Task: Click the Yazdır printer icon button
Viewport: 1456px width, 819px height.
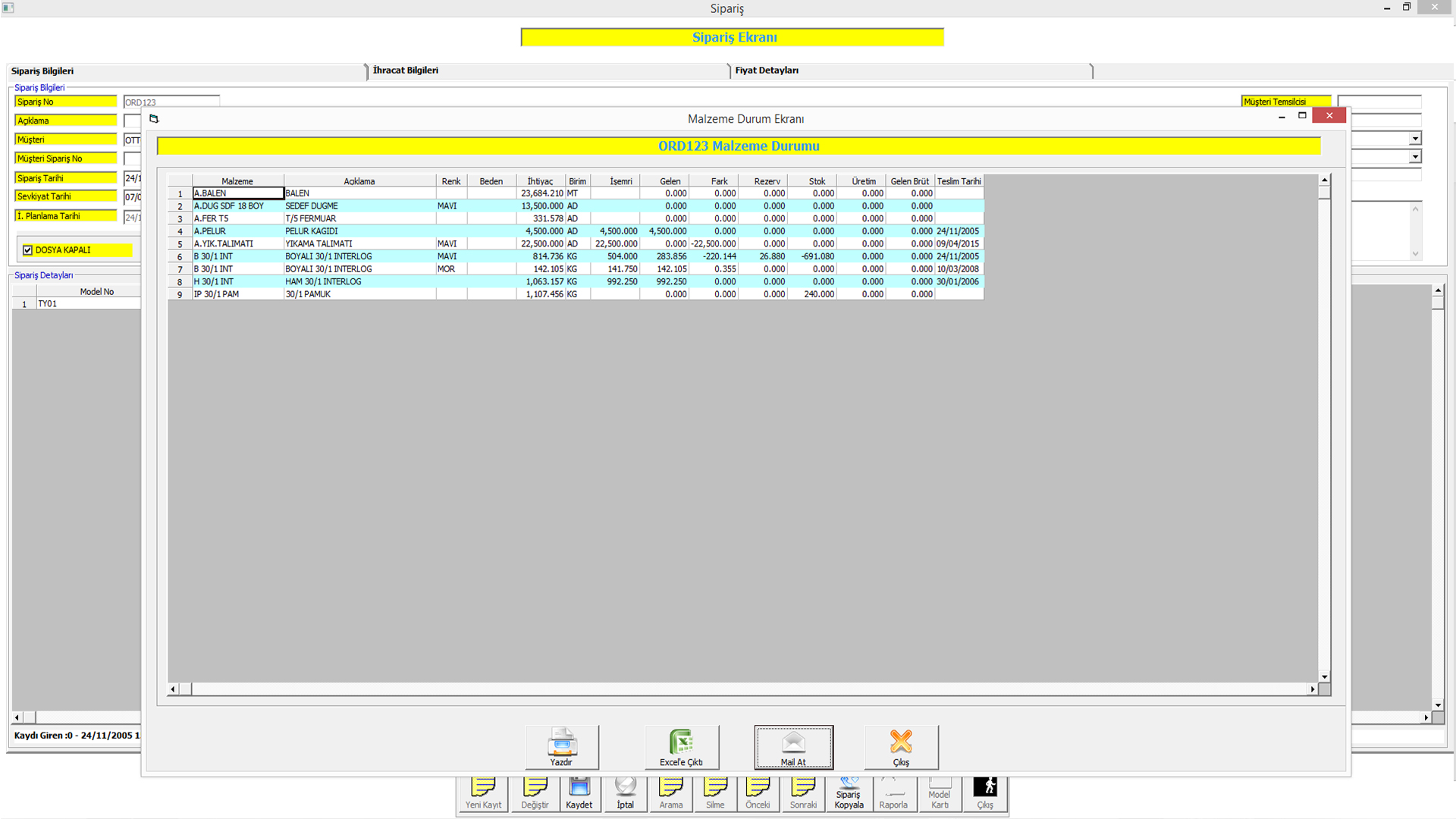Action: 562,742
